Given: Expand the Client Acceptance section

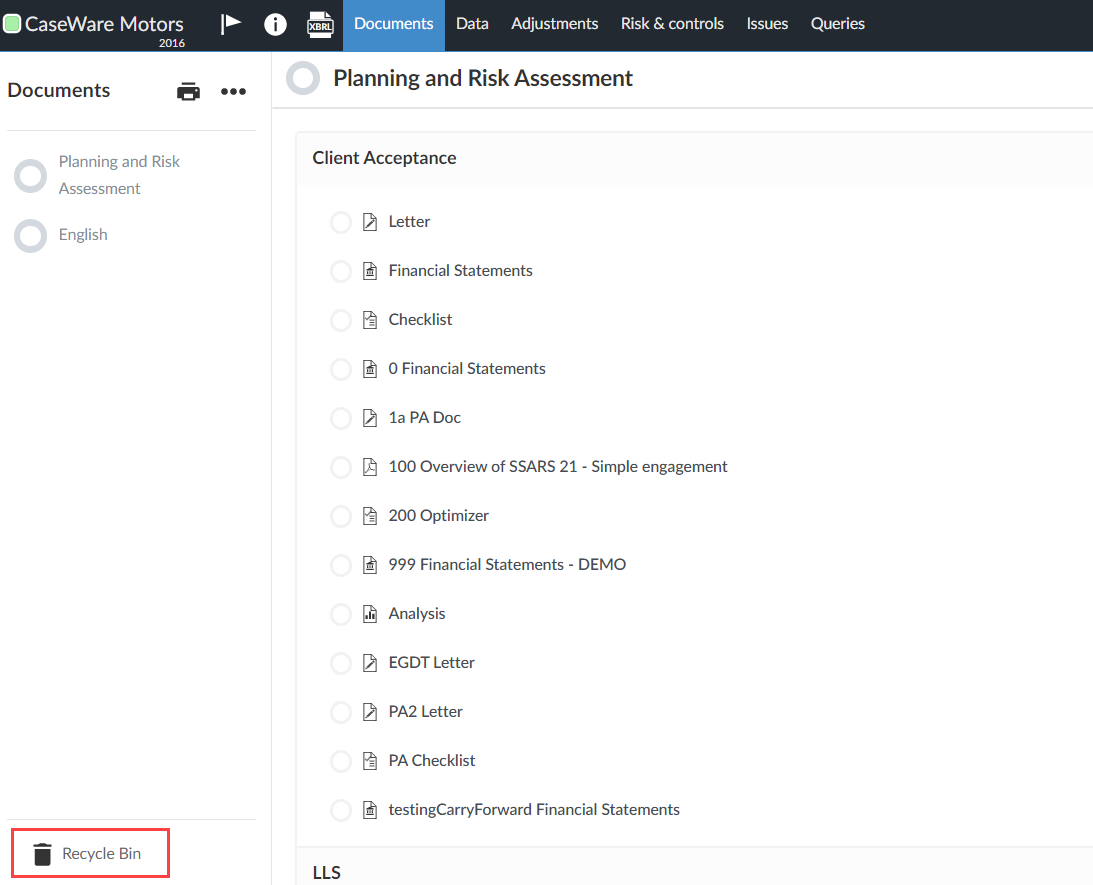Looking at the screenshot, I should pyautogui.click(x=385, y=157).
